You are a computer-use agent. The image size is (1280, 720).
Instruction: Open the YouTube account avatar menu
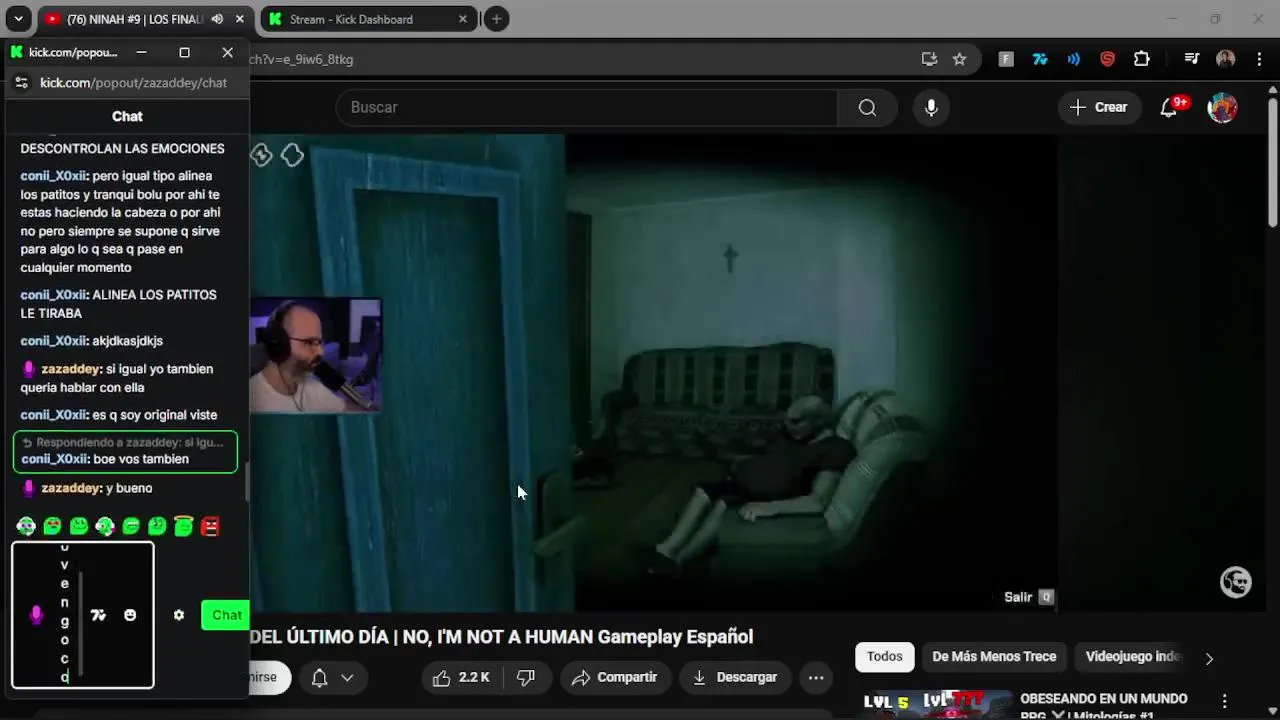coord(1222,107)
